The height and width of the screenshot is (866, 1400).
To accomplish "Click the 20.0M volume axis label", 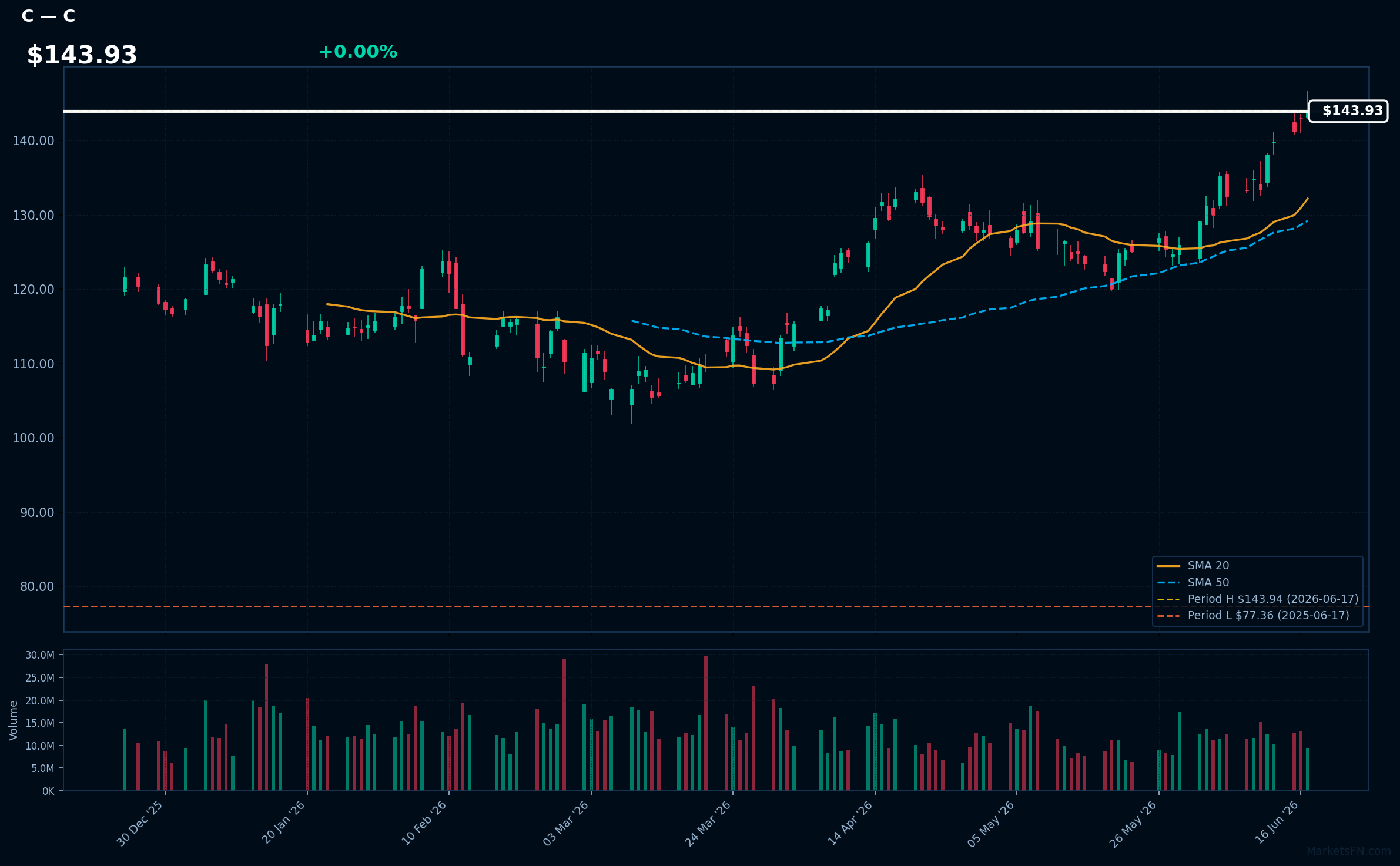I will pos(40,701).
